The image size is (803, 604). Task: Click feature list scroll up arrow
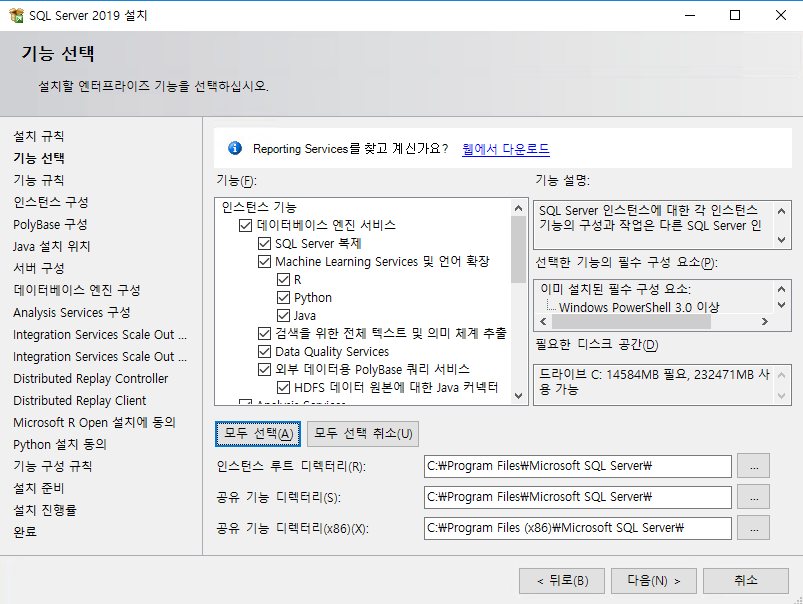tap(518, 208)
